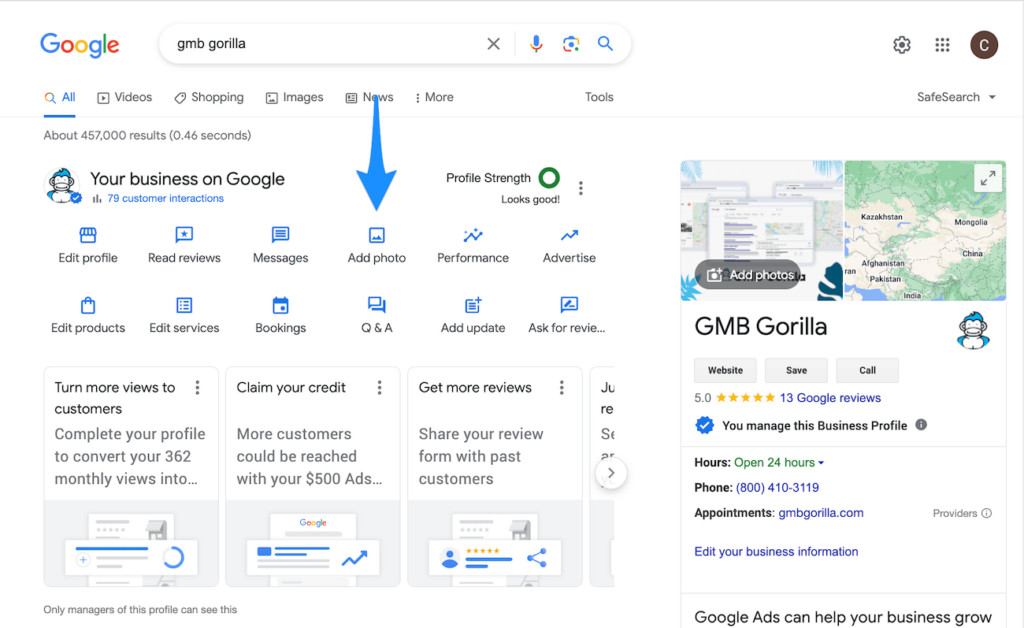Switch to the News tab
Image resolution: width=1024 pixels, height=628 pixels.
tap(370, 97)
